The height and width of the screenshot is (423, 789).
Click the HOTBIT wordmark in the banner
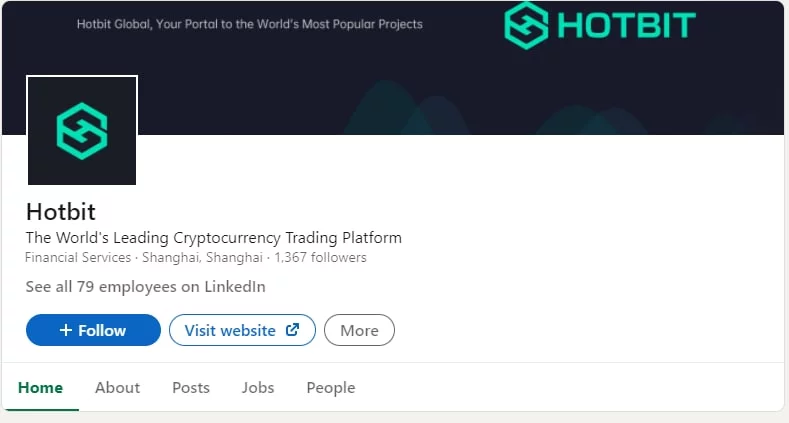point(626,25)
